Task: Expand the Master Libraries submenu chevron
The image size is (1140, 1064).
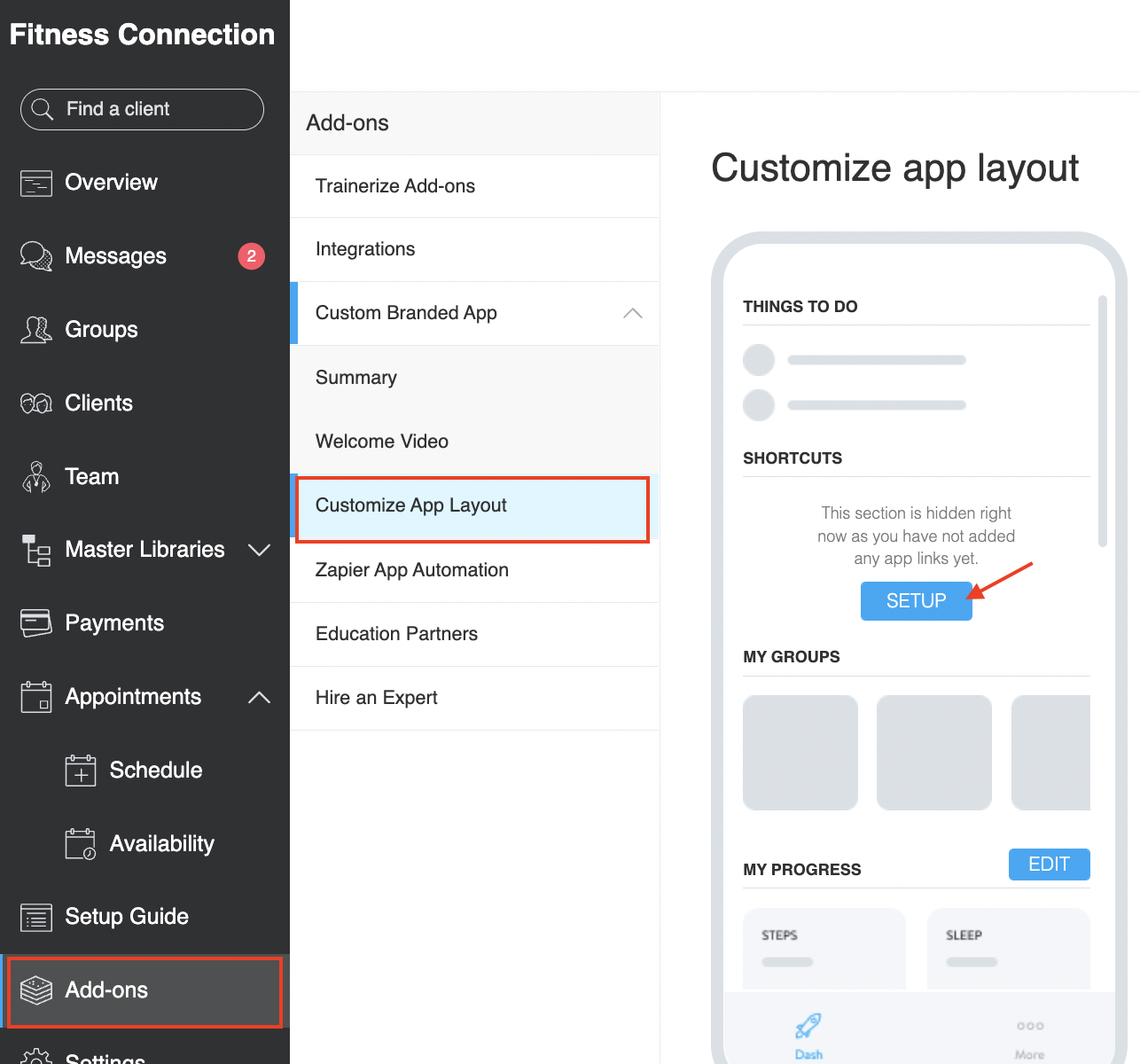Action: pos(259,550)
